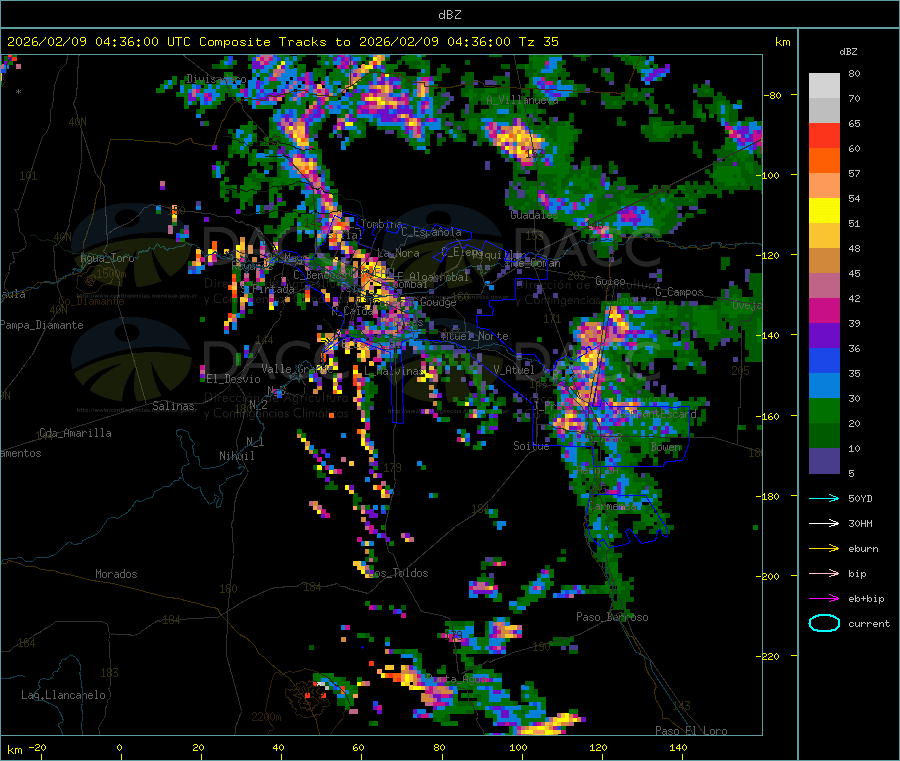
Task: Click the 140 tick on horizontal km axis
Action: 678,747
